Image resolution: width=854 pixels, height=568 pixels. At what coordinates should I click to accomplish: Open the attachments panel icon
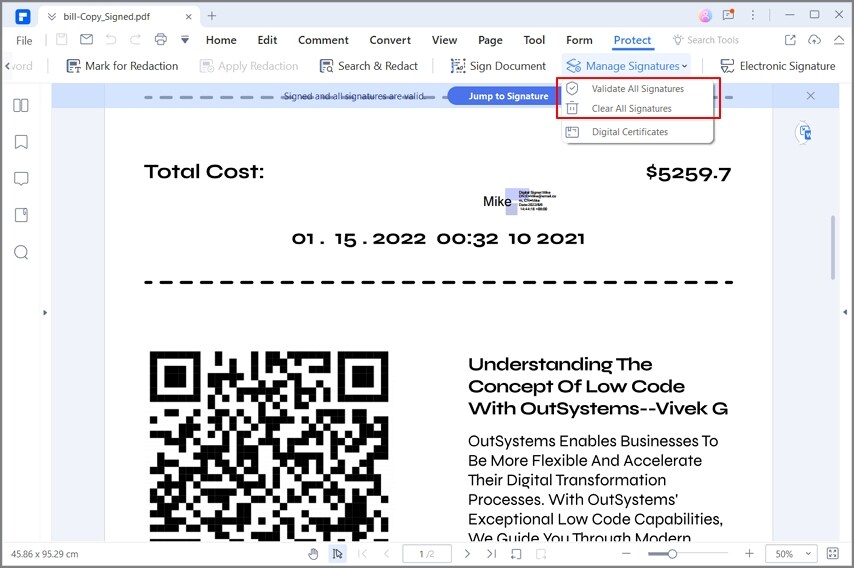pyautogui.click(x=21, y=215)
